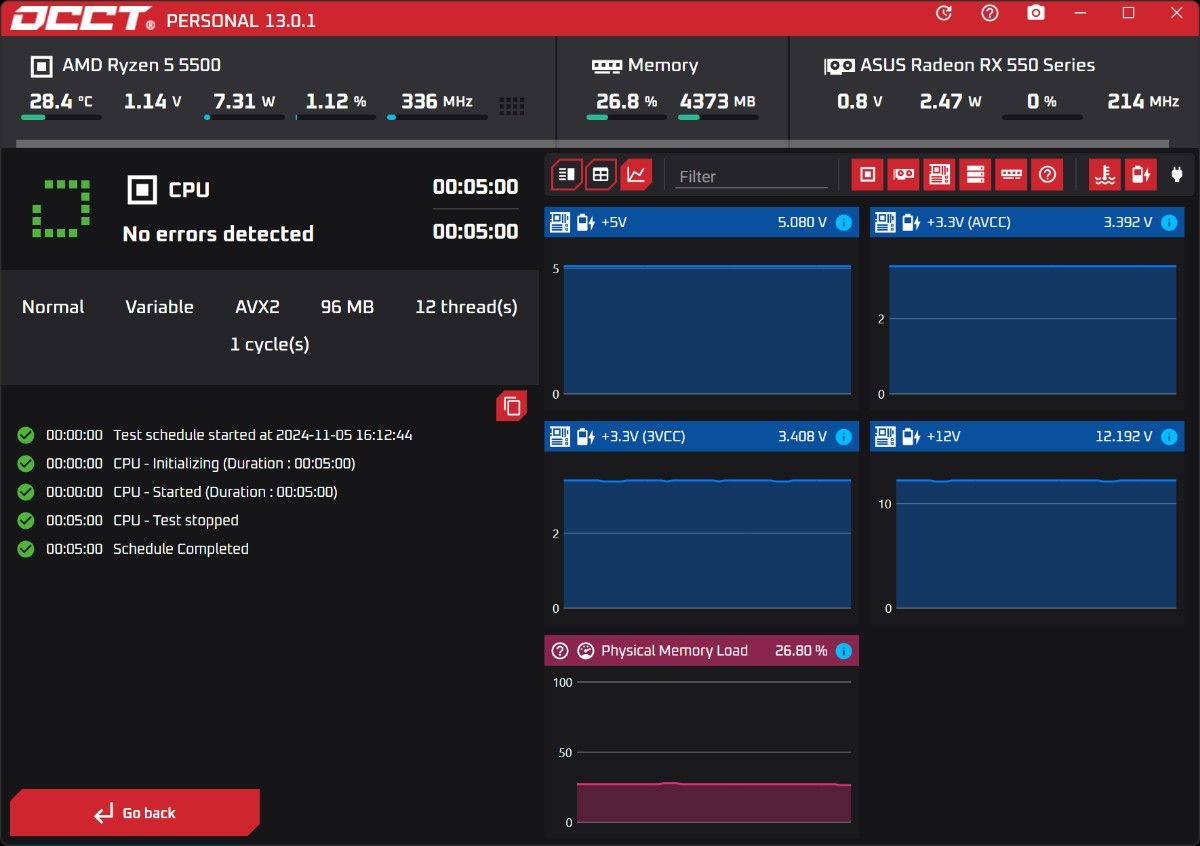
Task: Toggle the temperature sensor type filter
Action: (1104, 174)
